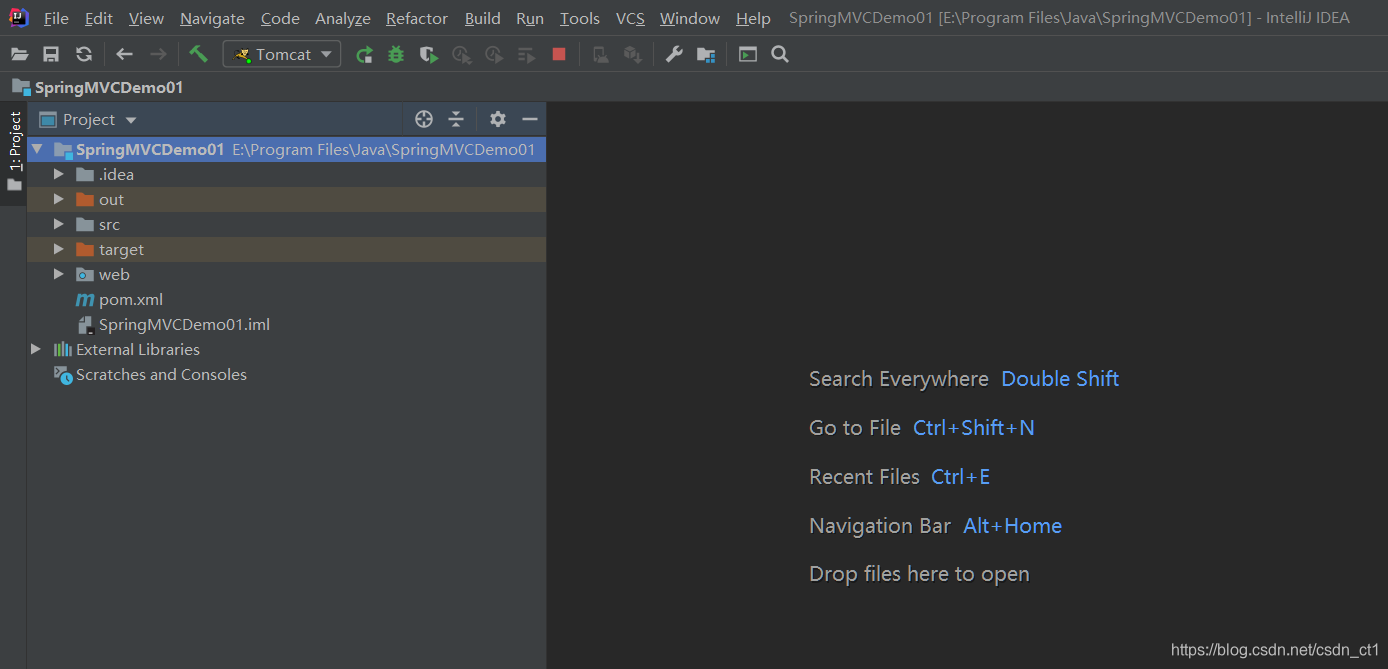
Task: Collapse the SpringMVCDemo01 root node arrow
Action: (x=37, y=150)
